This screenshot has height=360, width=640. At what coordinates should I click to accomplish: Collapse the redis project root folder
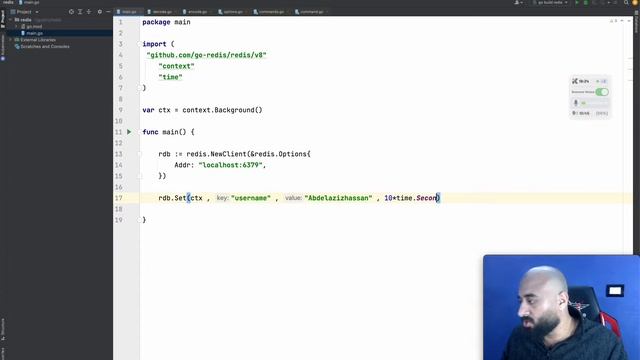(11, 20)
